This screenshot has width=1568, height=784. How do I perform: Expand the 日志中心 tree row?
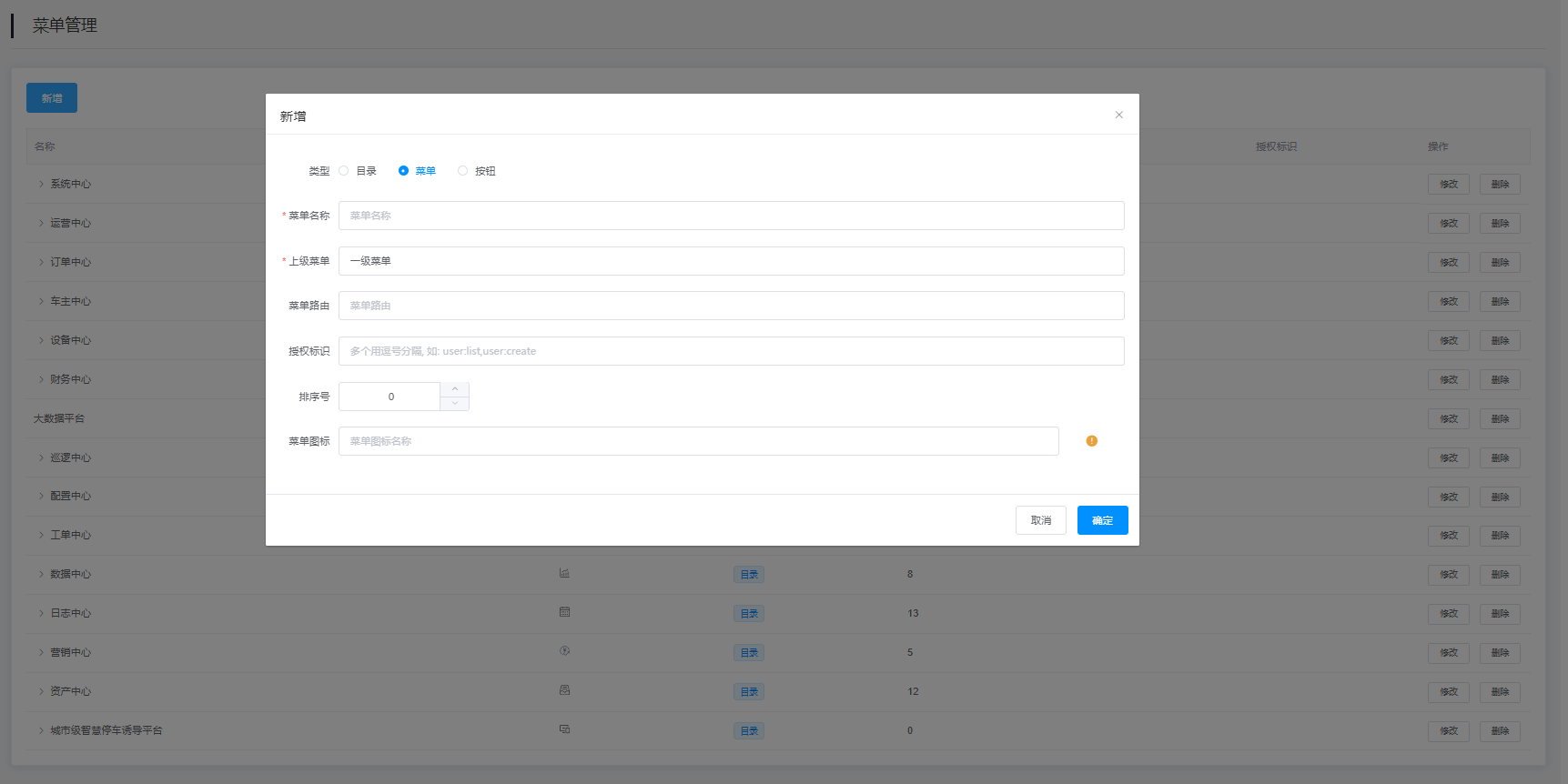41,613
